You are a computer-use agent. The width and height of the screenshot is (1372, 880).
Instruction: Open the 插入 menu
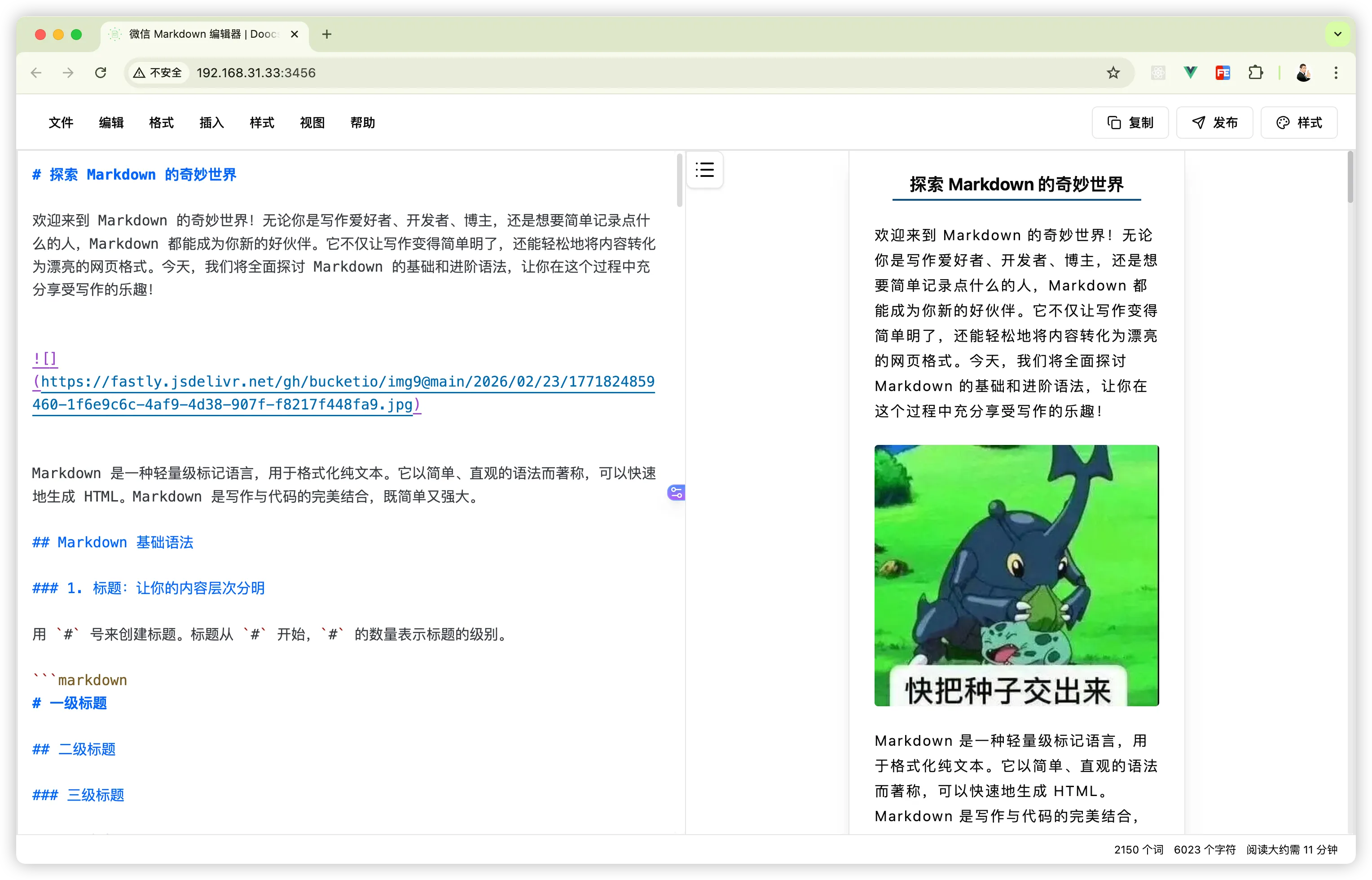[x=211, y=123]
